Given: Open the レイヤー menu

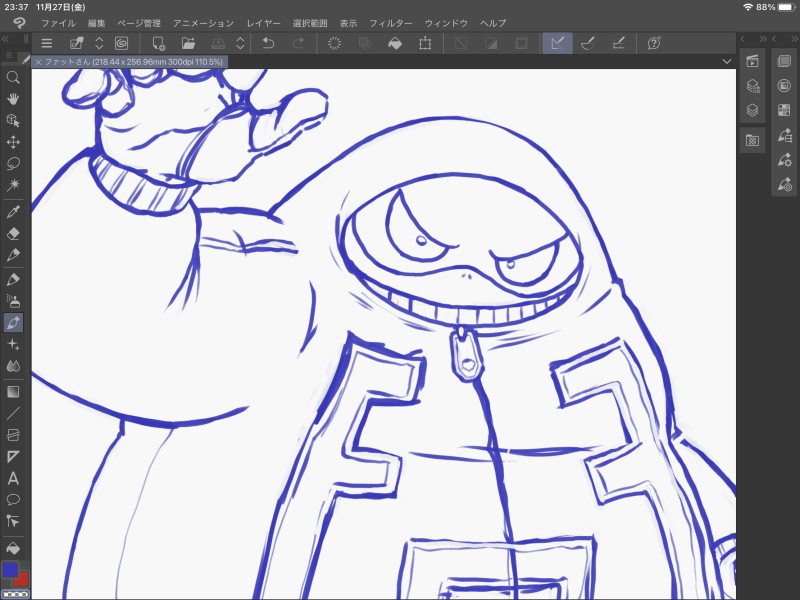Looking at the screenshot, I should coord(264,22).
